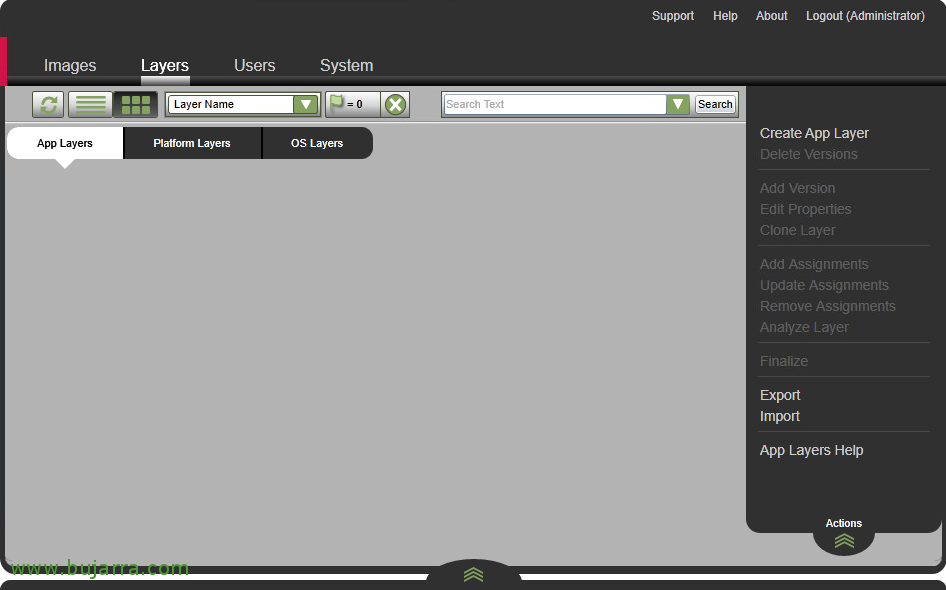Click Clone Layer action

coord(798,230)
